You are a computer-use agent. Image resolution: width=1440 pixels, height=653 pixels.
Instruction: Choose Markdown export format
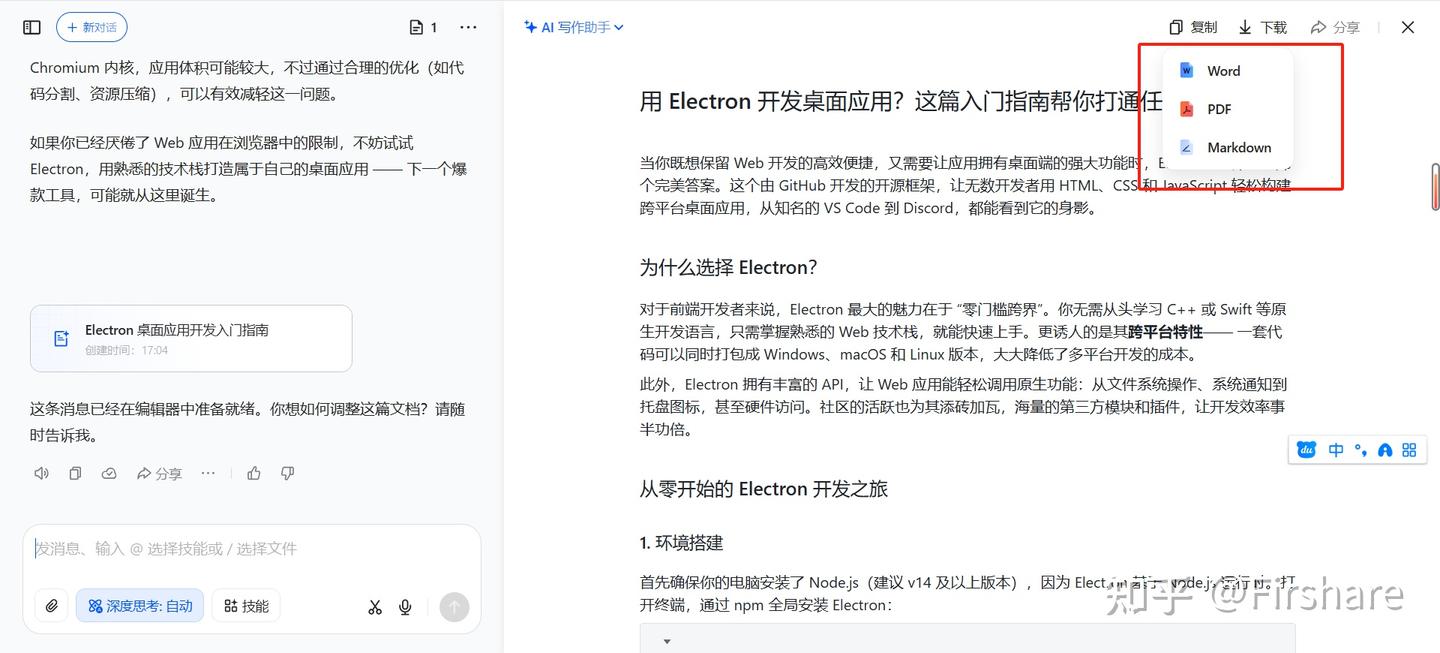tap(1228, 147)
